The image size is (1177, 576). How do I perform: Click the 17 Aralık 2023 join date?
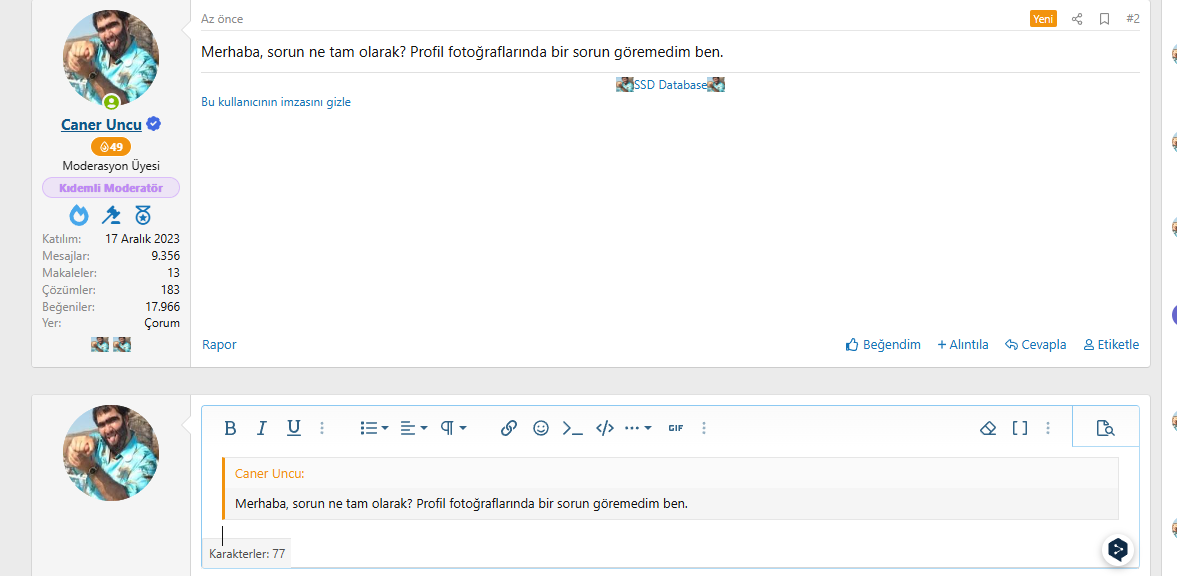[x=142, y=239]
